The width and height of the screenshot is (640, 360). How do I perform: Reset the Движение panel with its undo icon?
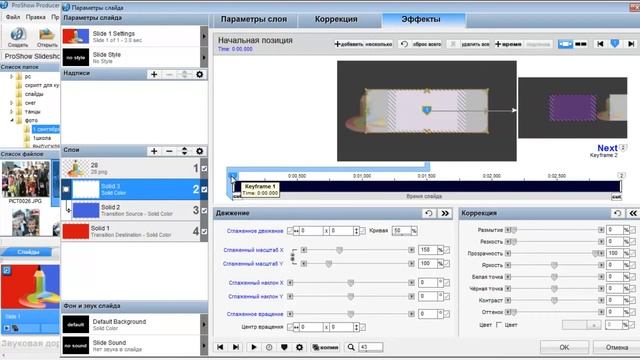click(x=429, y=213)
